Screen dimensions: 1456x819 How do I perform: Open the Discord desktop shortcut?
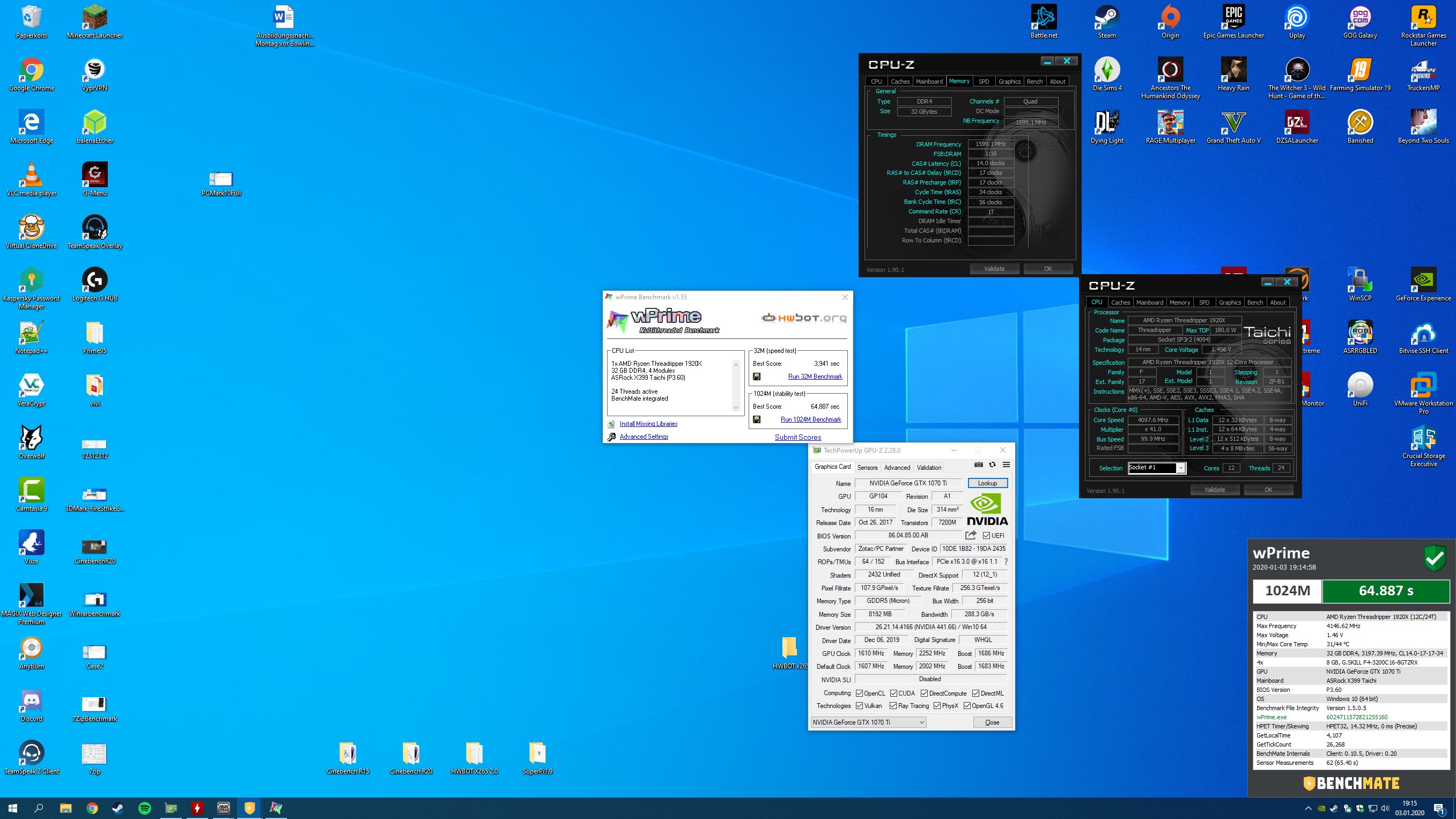(32, 706)
